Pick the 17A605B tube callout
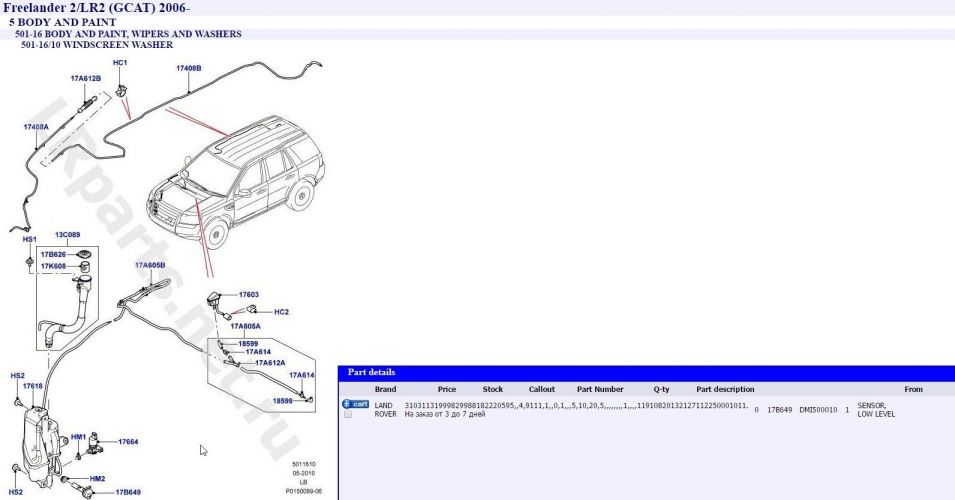This screenshot has height=500, width=955. pos(150,266)
